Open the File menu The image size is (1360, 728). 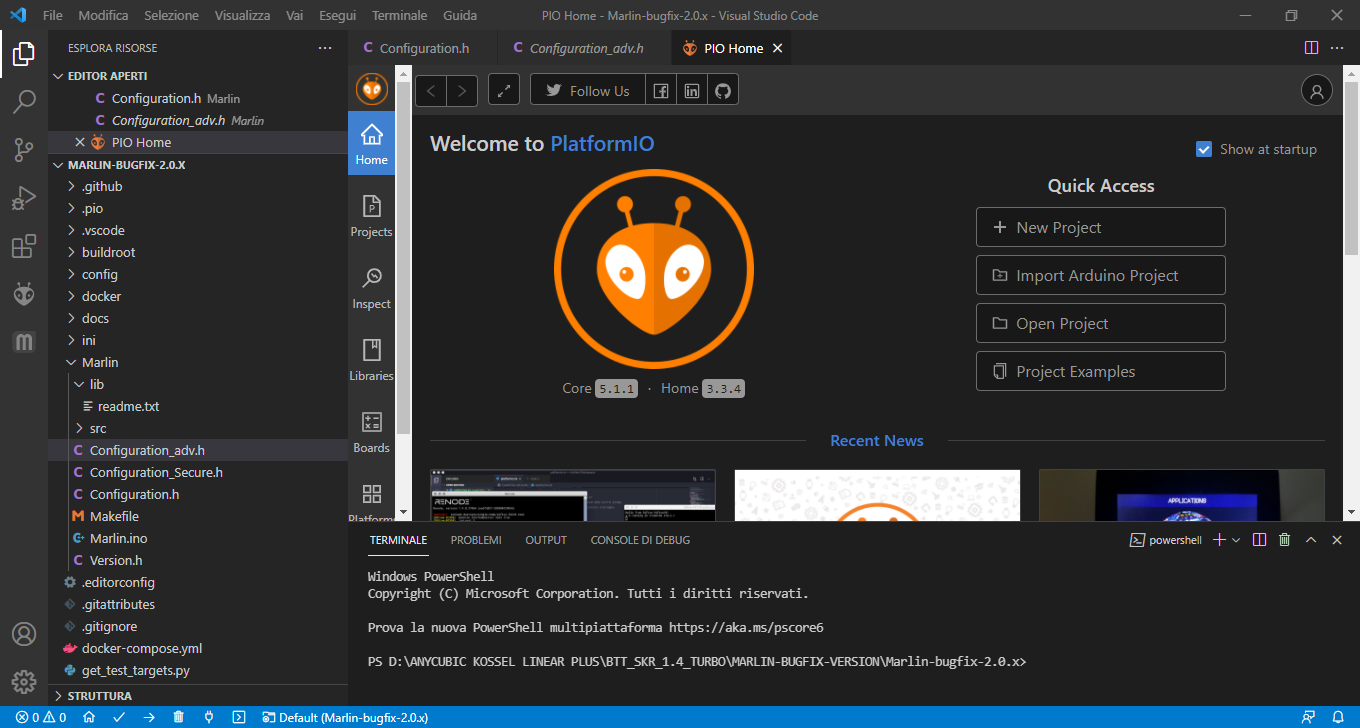pos(53,15)
